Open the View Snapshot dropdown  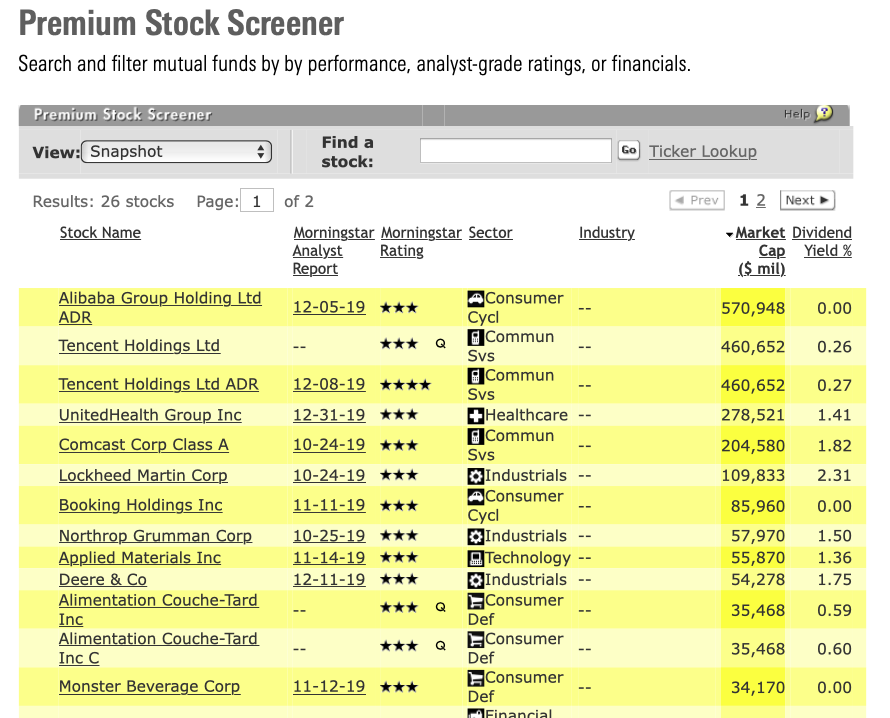point(177,152)
